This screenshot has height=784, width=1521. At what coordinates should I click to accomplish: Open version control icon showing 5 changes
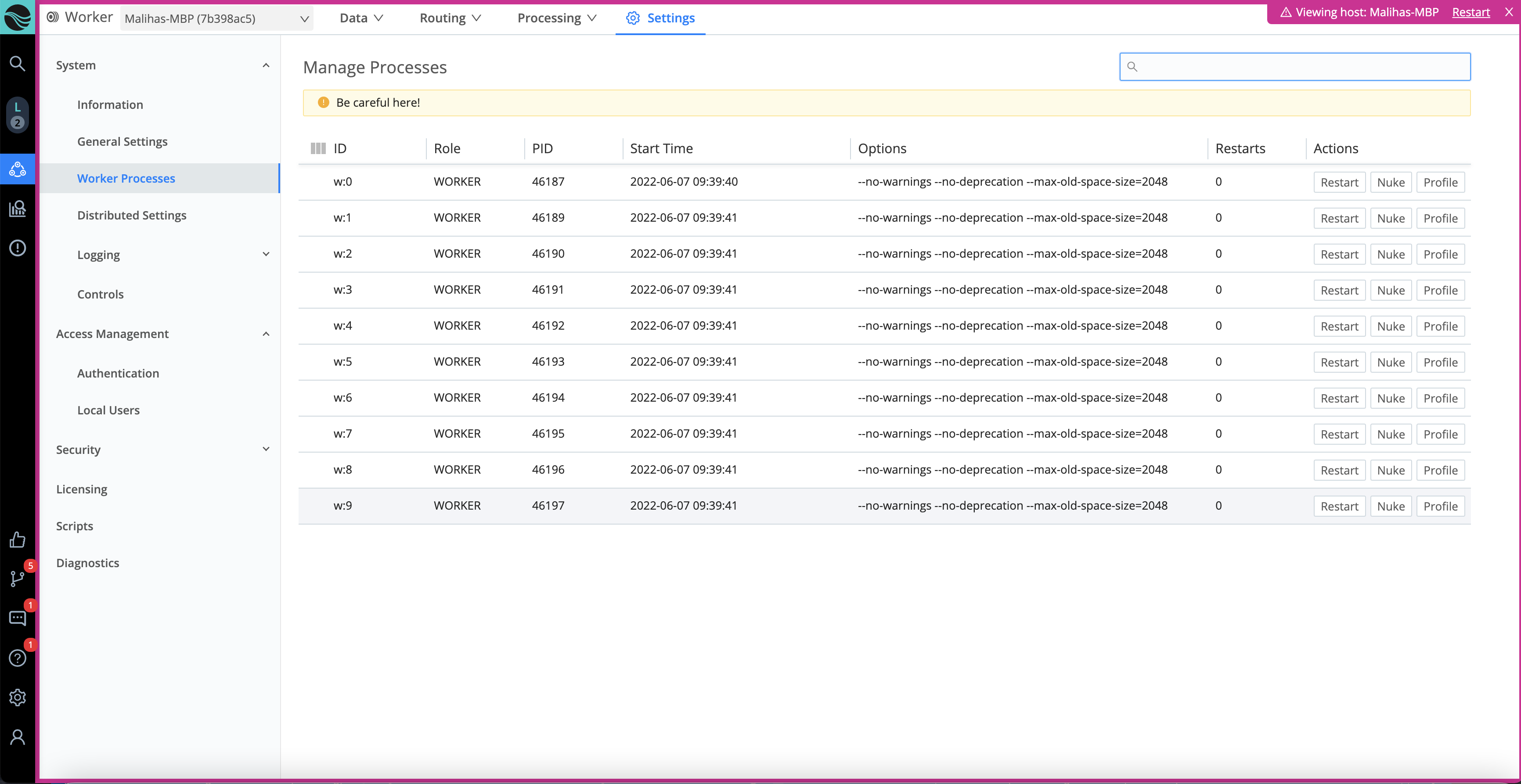point(17,579)
